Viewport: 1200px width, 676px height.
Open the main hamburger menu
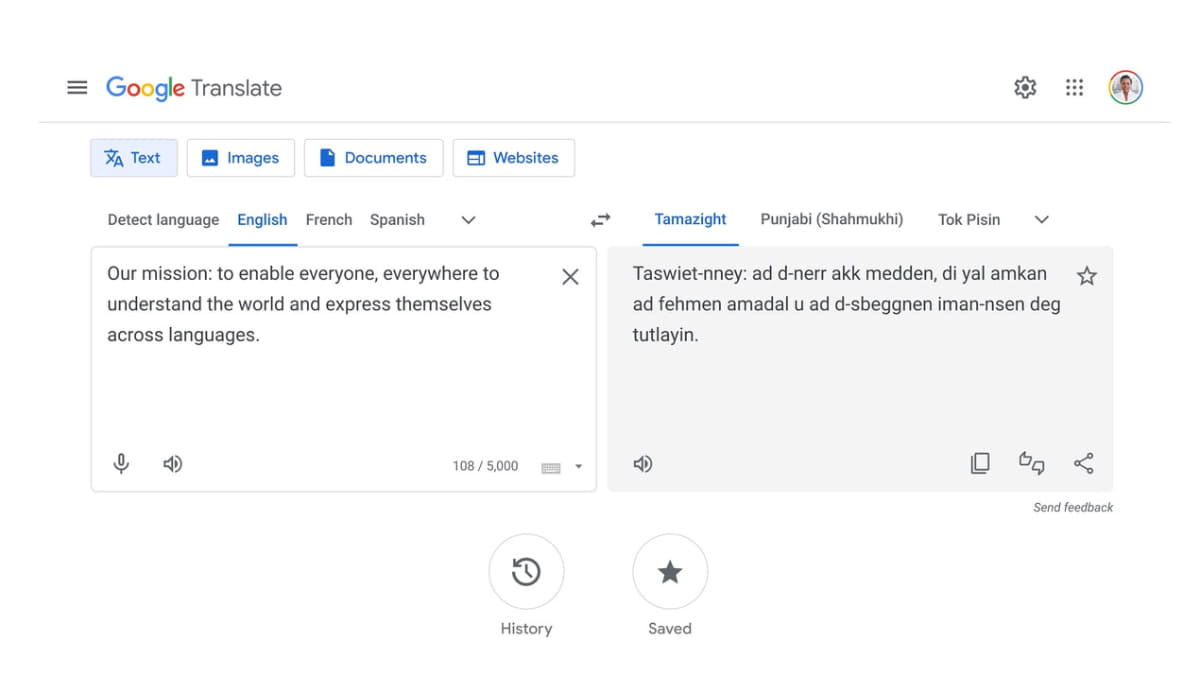pos(77,88)
